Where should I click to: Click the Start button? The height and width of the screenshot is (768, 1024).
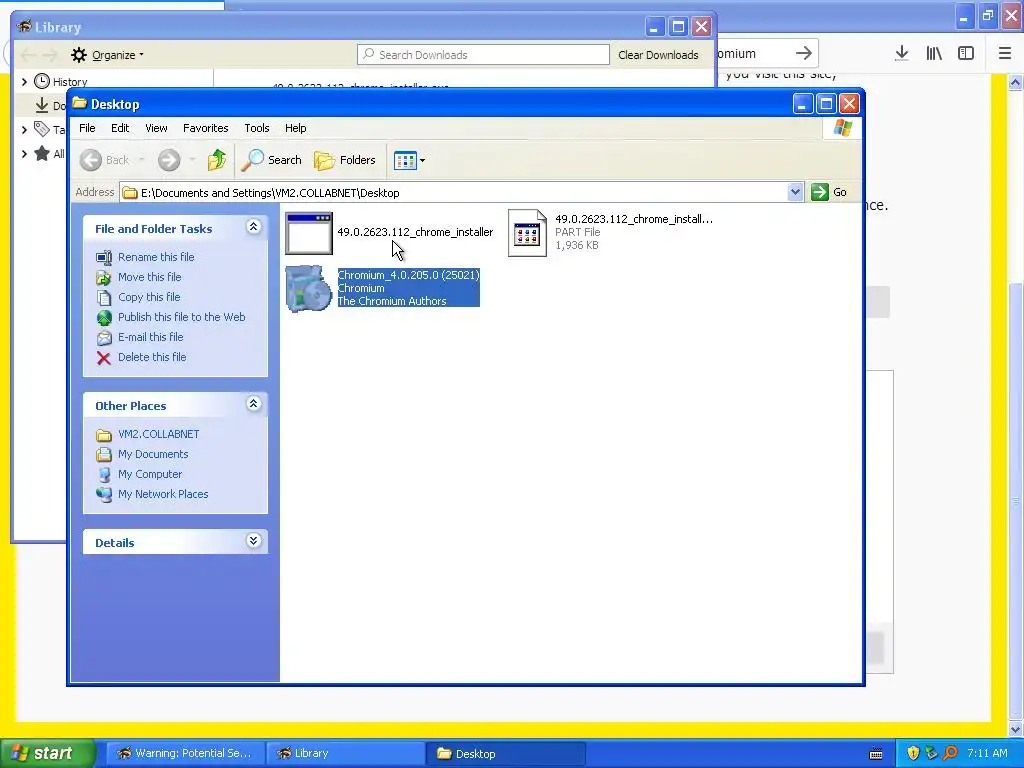48,753
